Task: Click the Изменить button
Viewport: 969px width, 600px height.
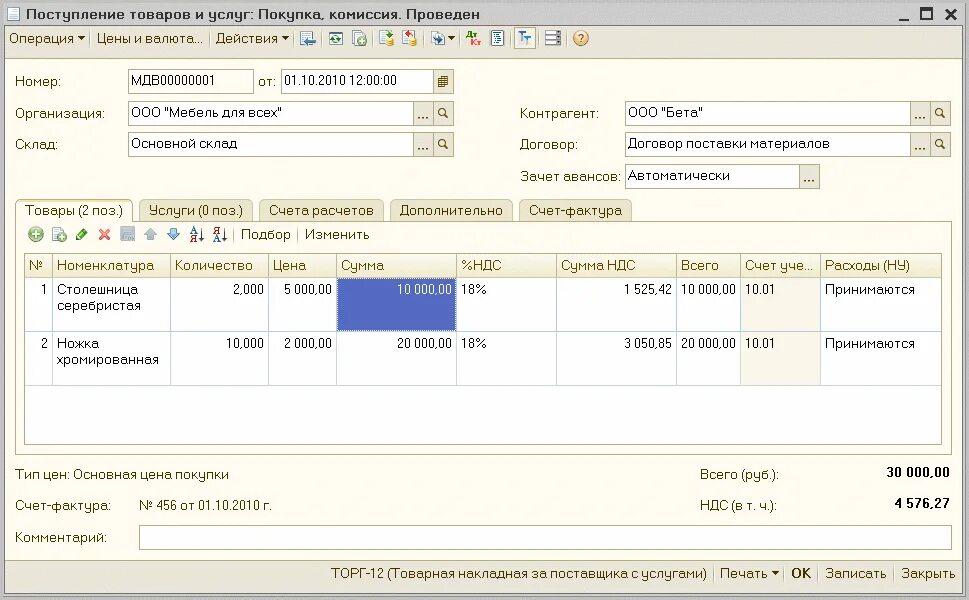Action: click(337, 234)
